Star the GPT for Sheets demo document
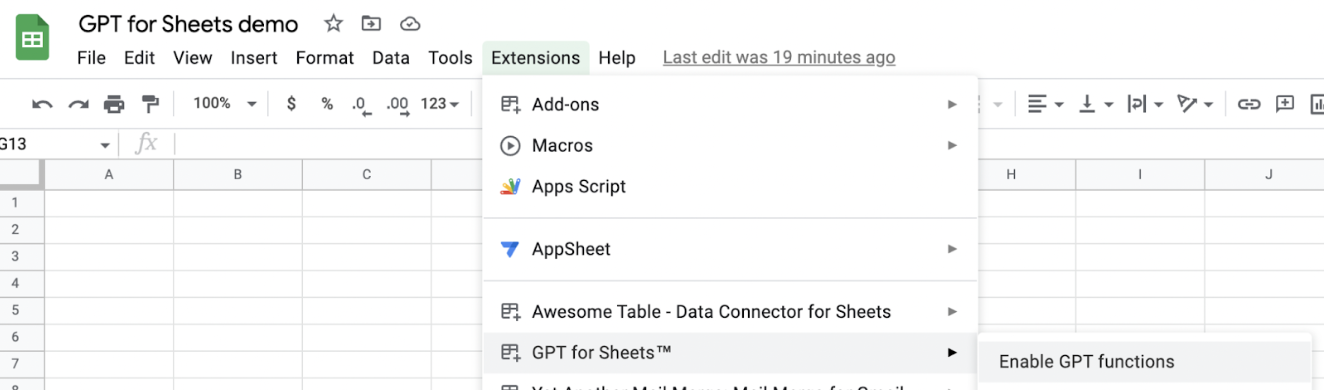Viewport: 1324px width, 390px height. tap(333, 24)
